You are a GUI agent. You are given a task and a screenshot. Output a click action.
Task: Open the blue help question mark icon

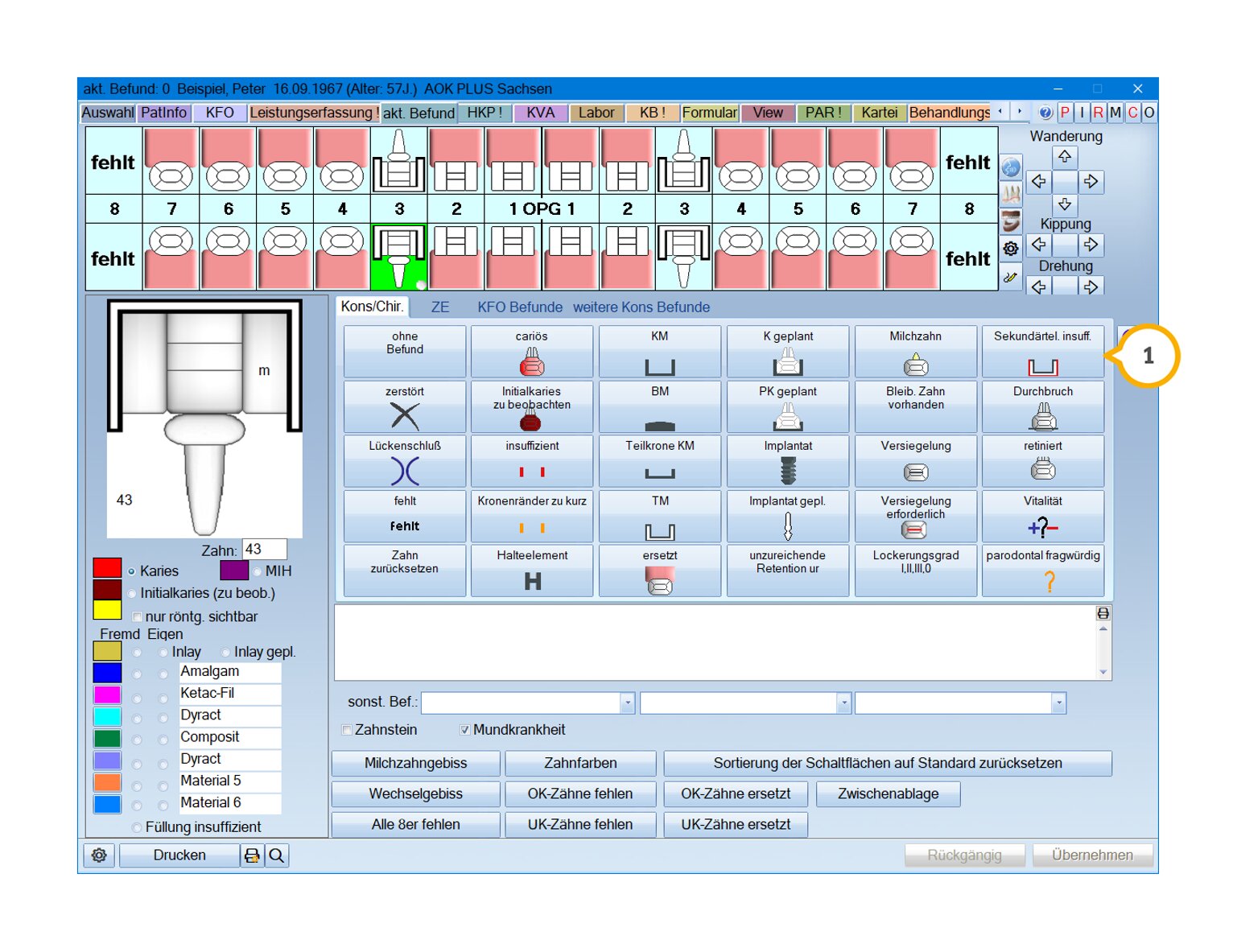tap(1045, 113)
